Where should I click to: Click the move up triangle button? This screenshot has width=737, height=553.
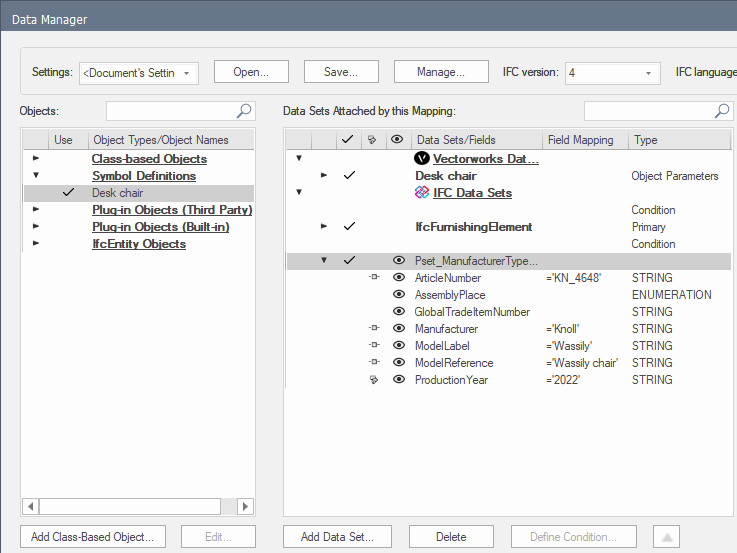point(667,537)
